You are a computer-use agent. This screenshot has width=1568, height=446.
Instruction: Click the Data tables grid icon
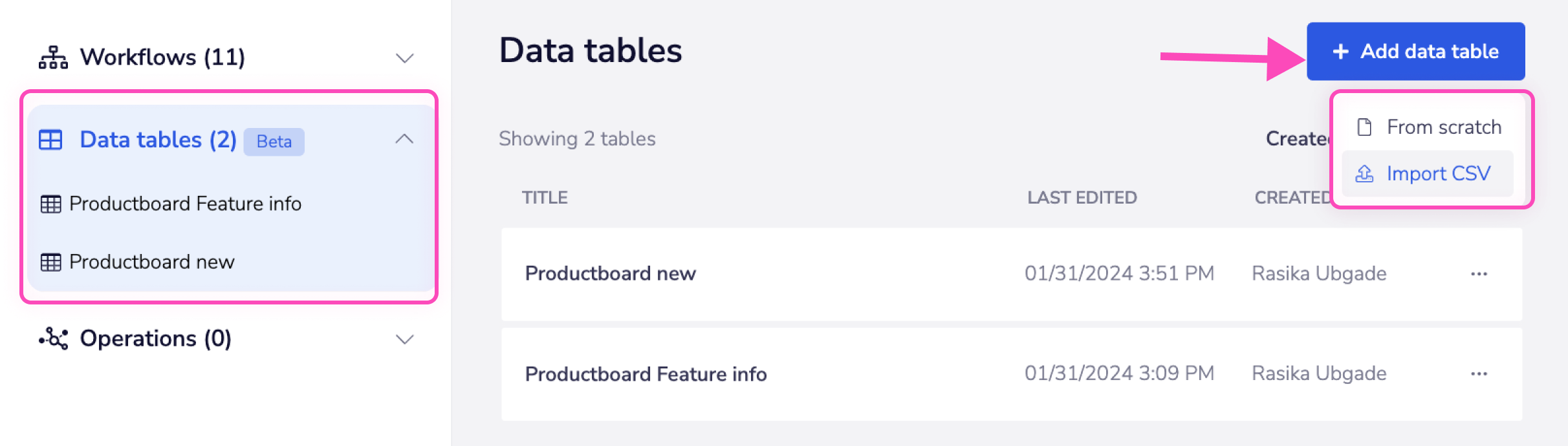coord(52,139)
